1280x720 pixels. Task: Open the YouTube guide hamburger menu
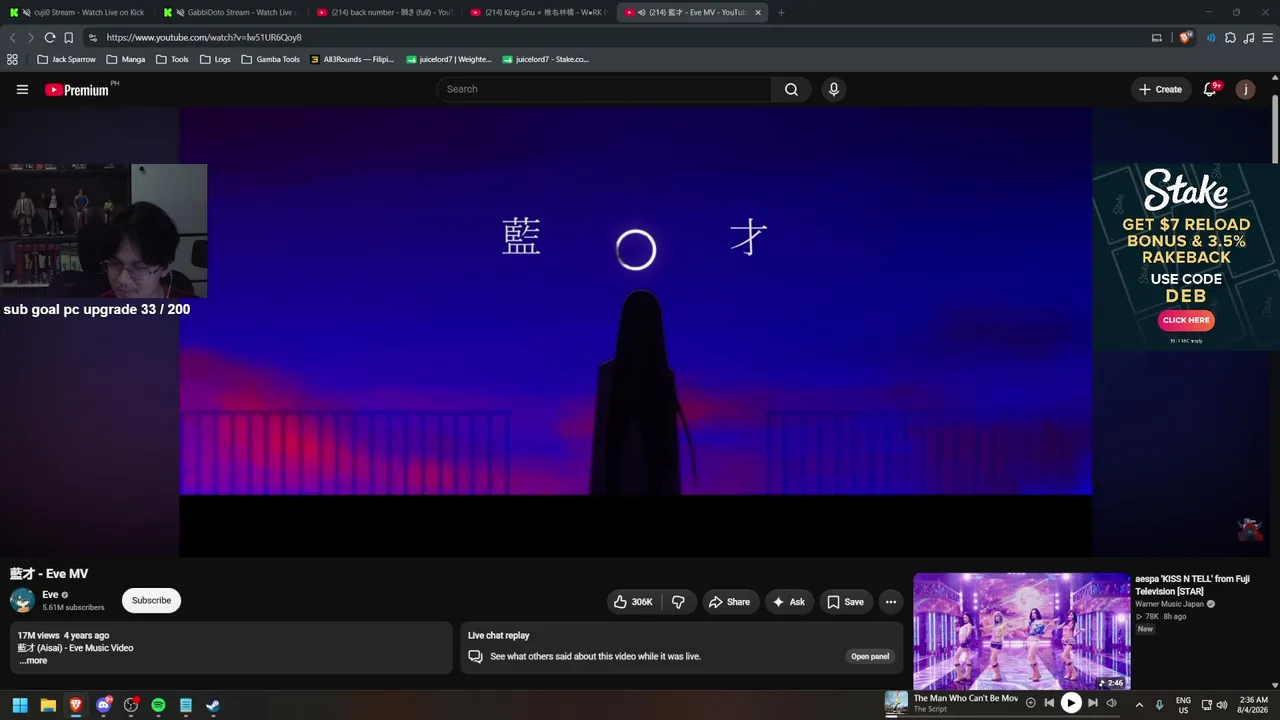pos(22,89)
